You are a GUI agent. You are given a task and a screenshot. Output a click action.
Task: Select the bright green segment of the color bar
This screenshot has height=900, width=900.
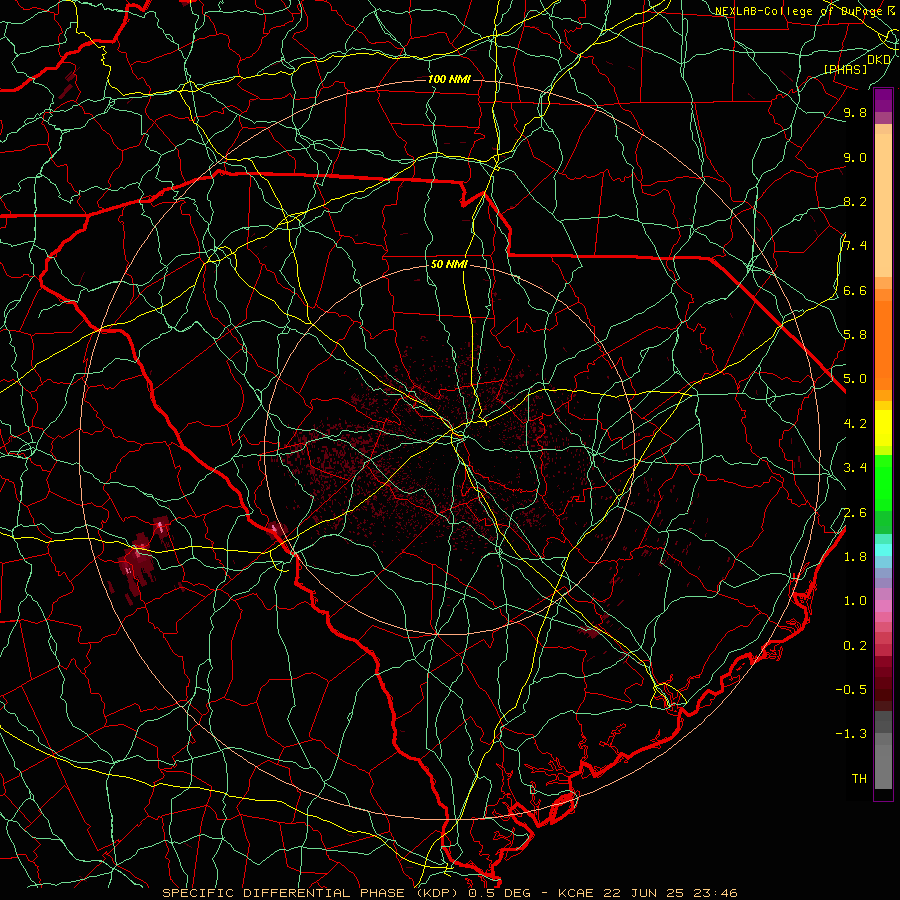click(883, 483)
